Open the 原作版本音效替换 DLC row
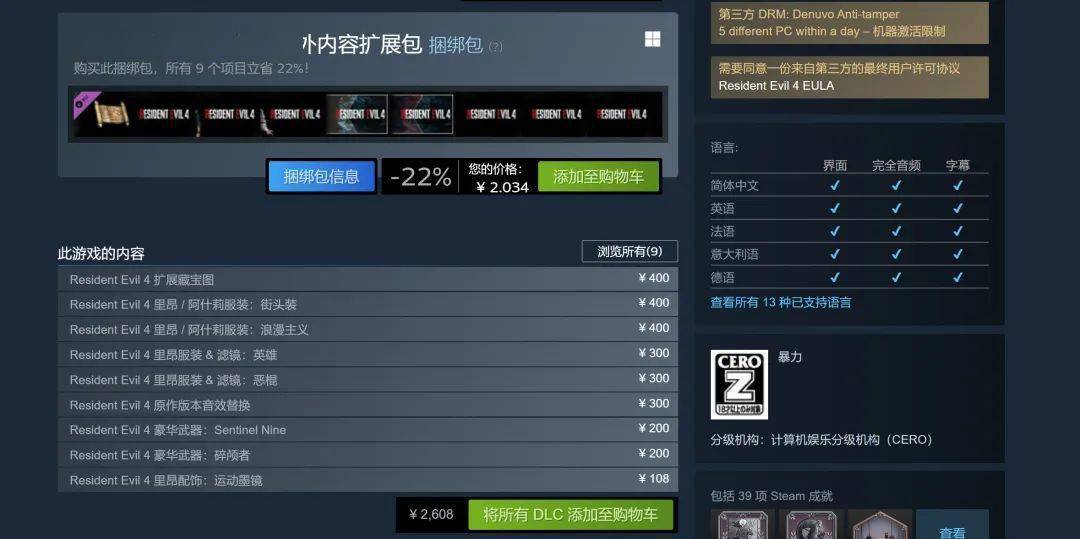The height and width of the screenshot is (539, 1080). (x=368, y=404)
